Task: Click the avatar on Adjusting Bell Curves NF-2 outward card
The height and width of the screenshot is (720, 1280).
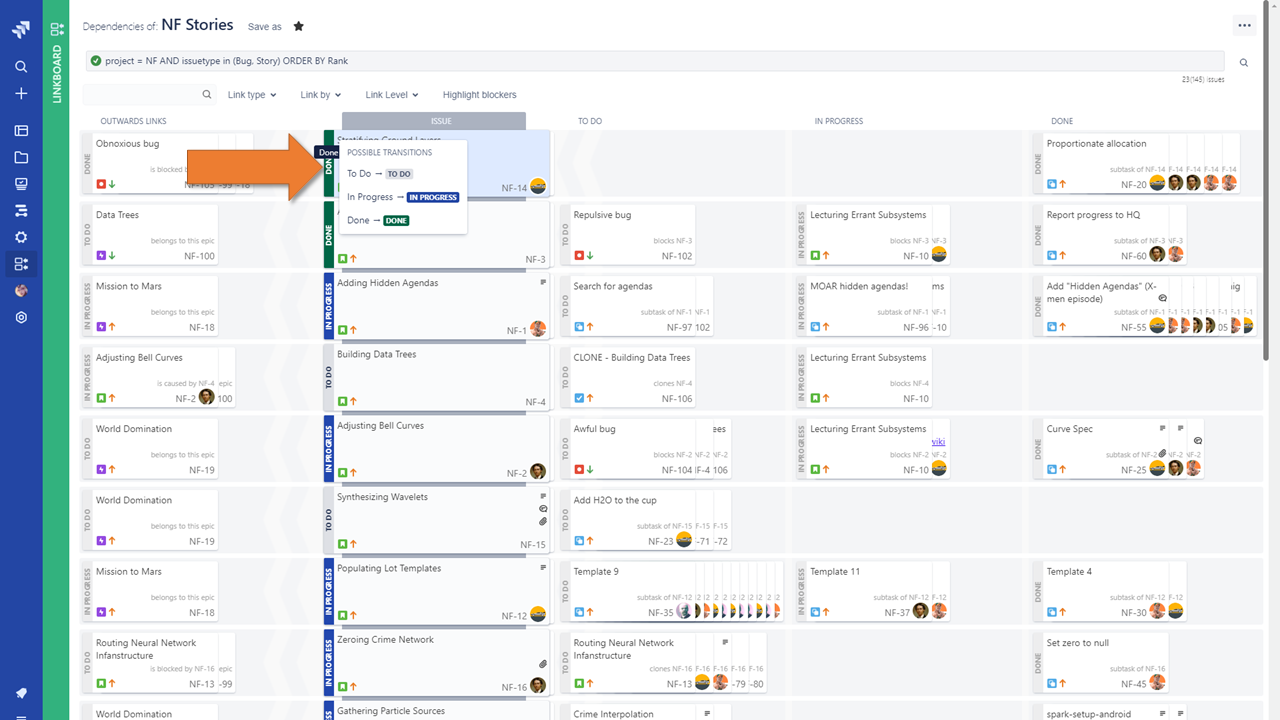Action: tap(207, 397)
